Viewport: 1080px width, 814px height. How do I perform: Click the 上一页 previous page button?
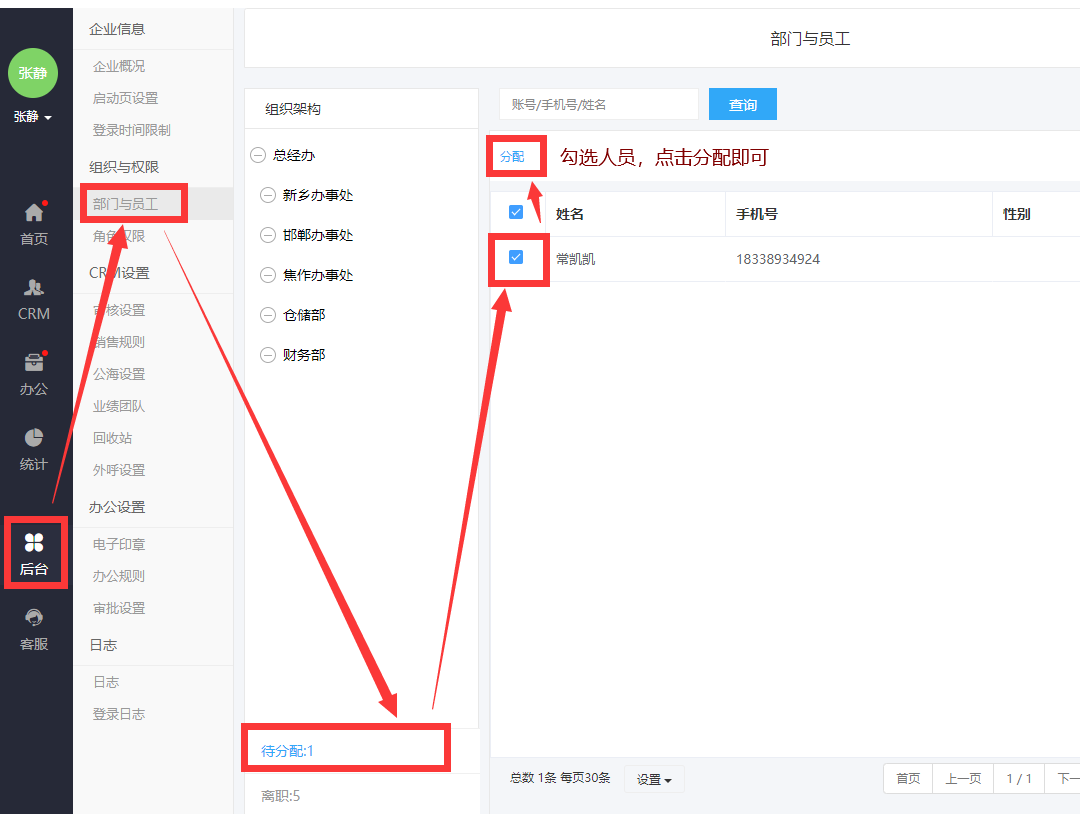click(x=962, y=779)
